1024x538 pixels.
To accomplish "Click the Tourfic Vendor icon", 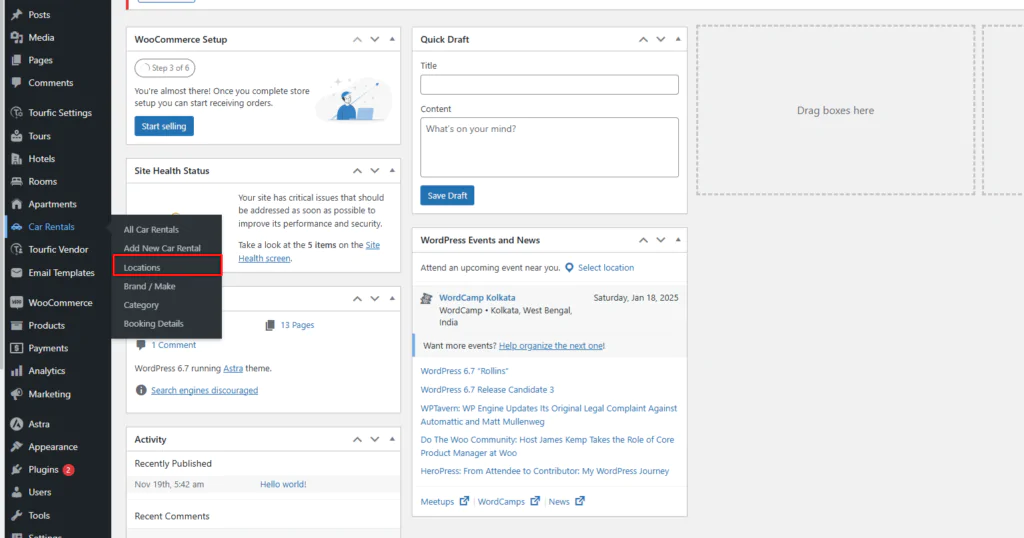I will pos(17,249).
